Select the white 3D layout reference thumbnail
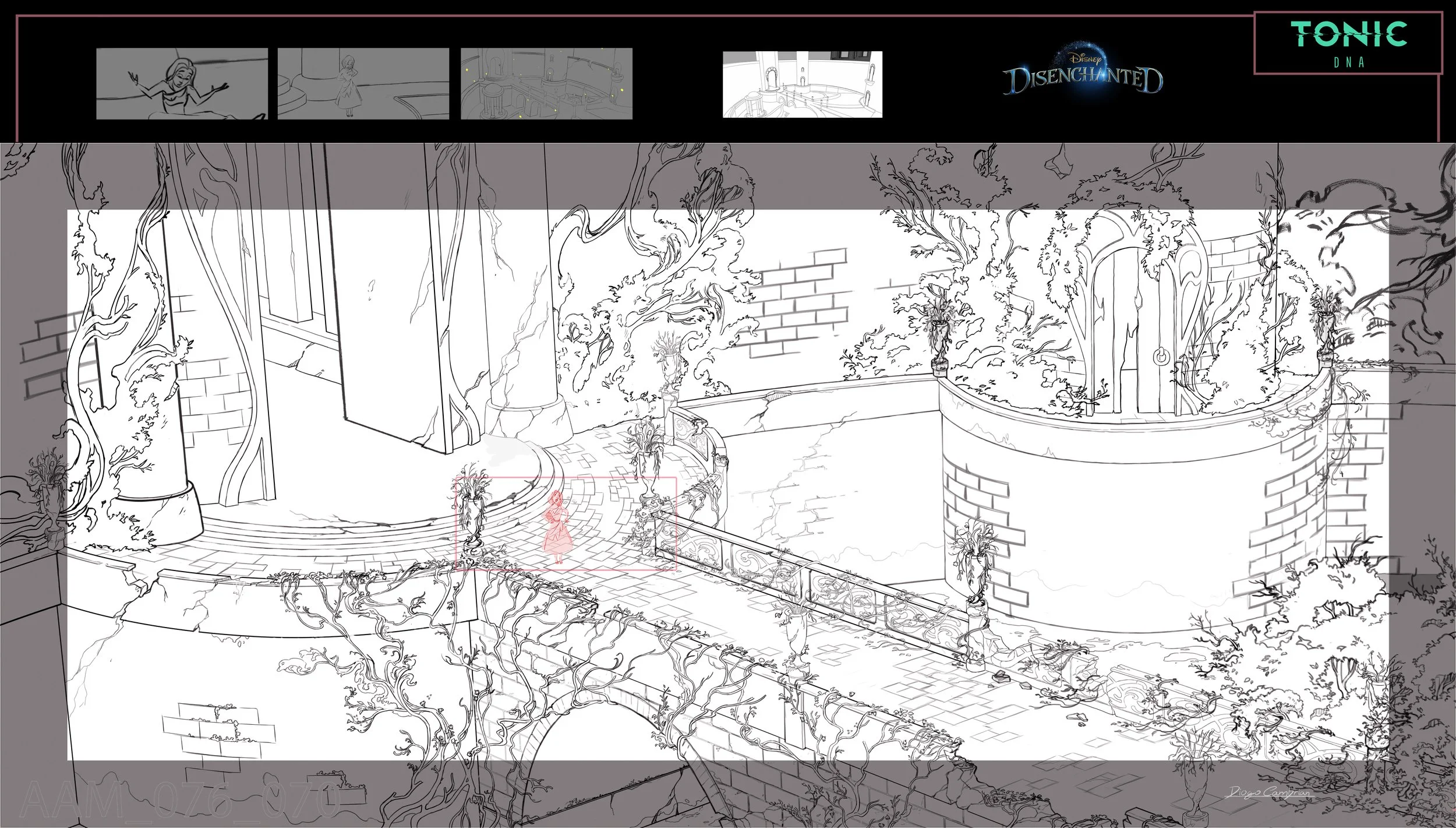Image resolution: width=1456 pixels, height=828 pixels. pyautogui.click(x=802, y=84)
